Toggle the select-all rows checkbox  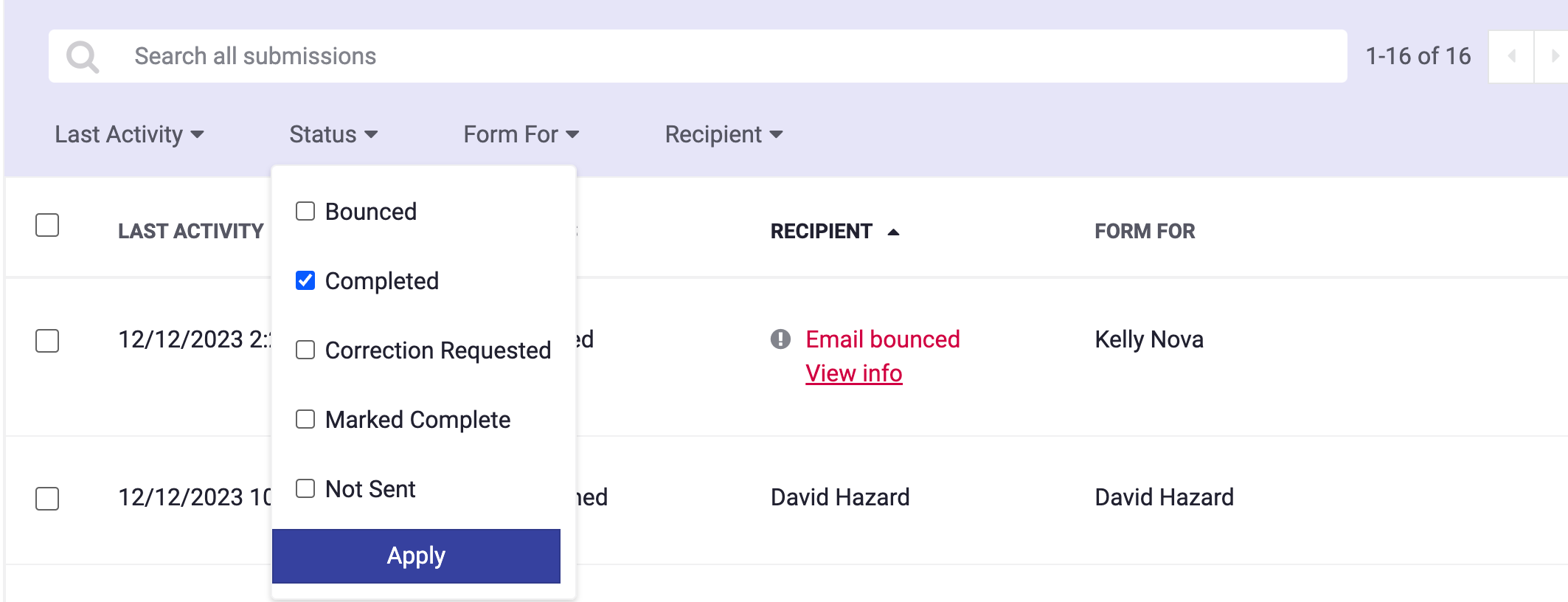pyautogui.click(x=47, y=225)
